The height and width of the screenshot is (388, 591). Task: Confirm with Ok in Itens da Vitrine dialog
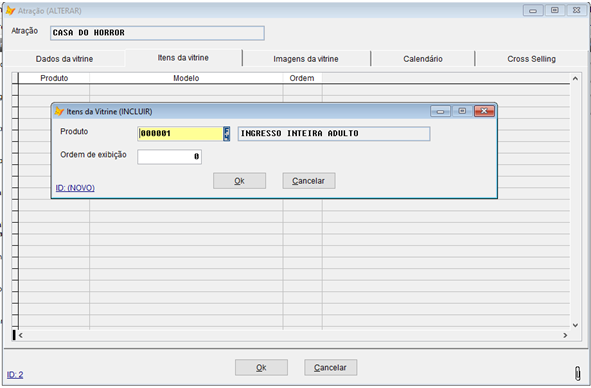pyautogui.click(x=239, y=181)
